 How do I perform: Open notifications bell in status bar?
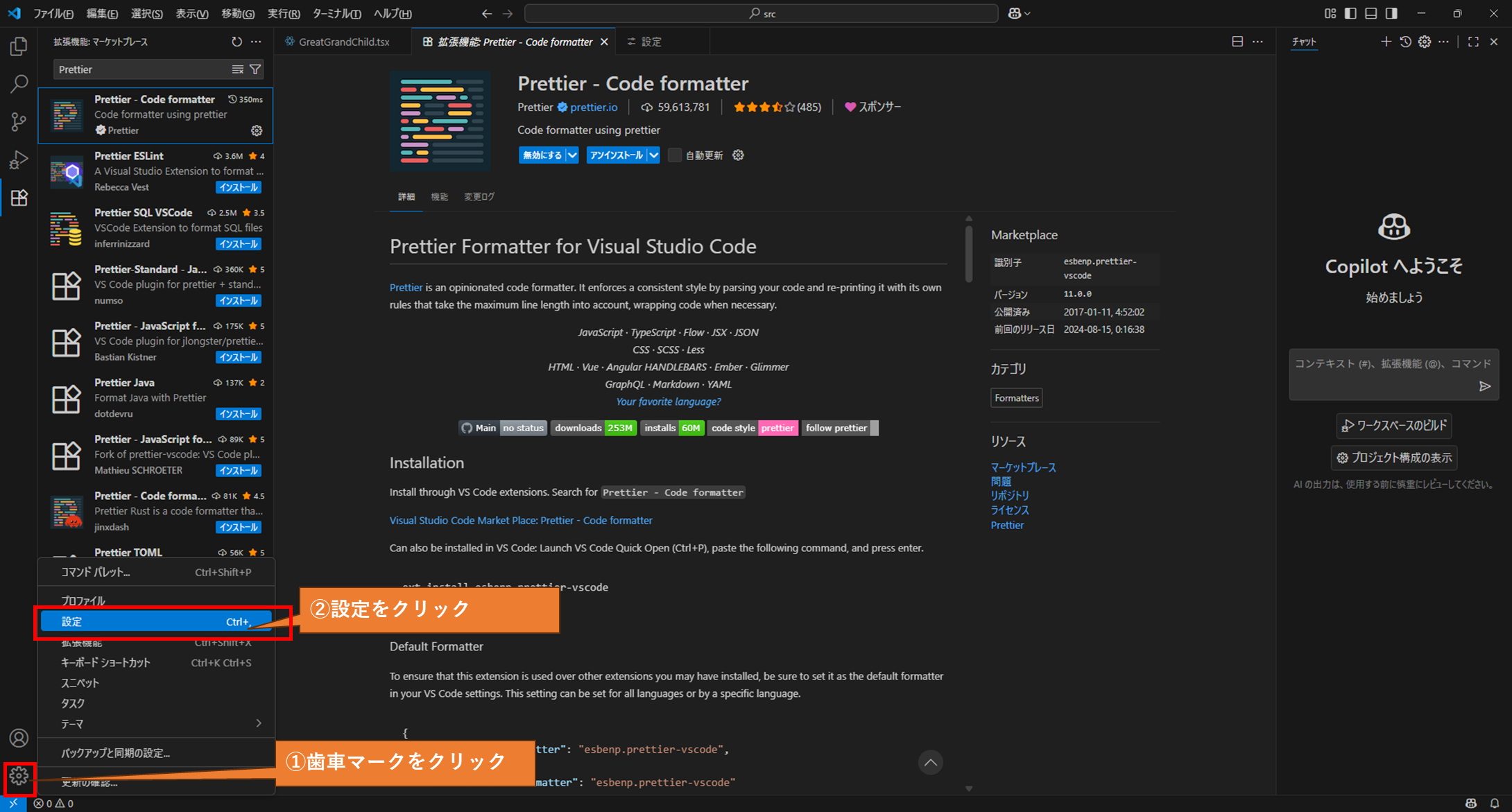[x=1494, y=804]
